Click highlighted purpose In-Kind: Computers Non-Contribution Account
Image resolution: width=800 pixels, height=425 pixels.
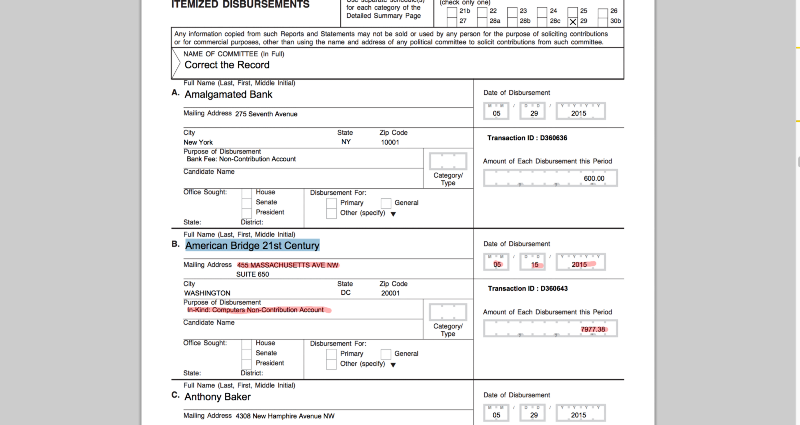256,310
